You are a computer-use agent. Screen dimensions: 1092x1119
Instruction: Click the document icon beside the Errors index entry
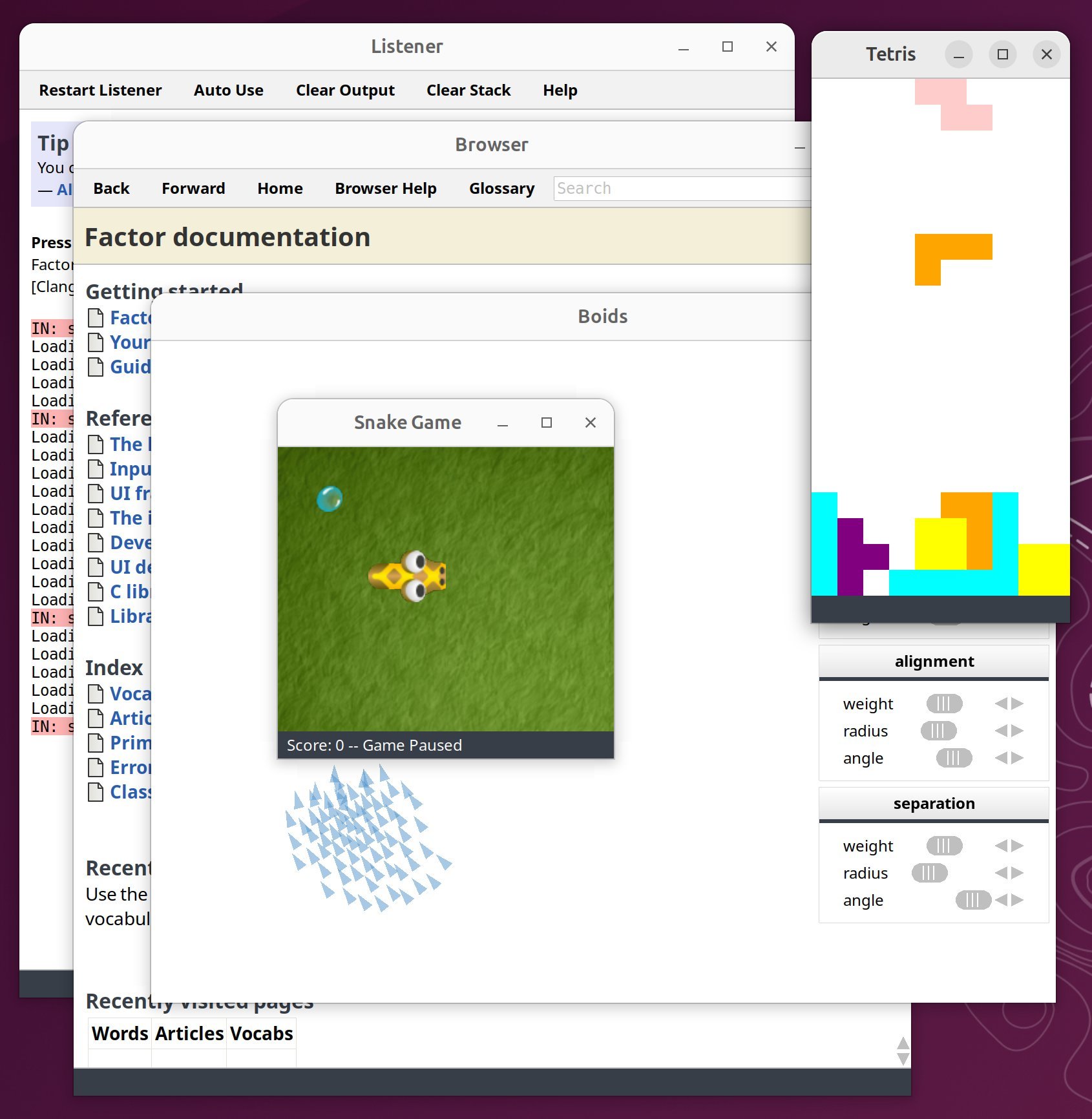point(96,767)
